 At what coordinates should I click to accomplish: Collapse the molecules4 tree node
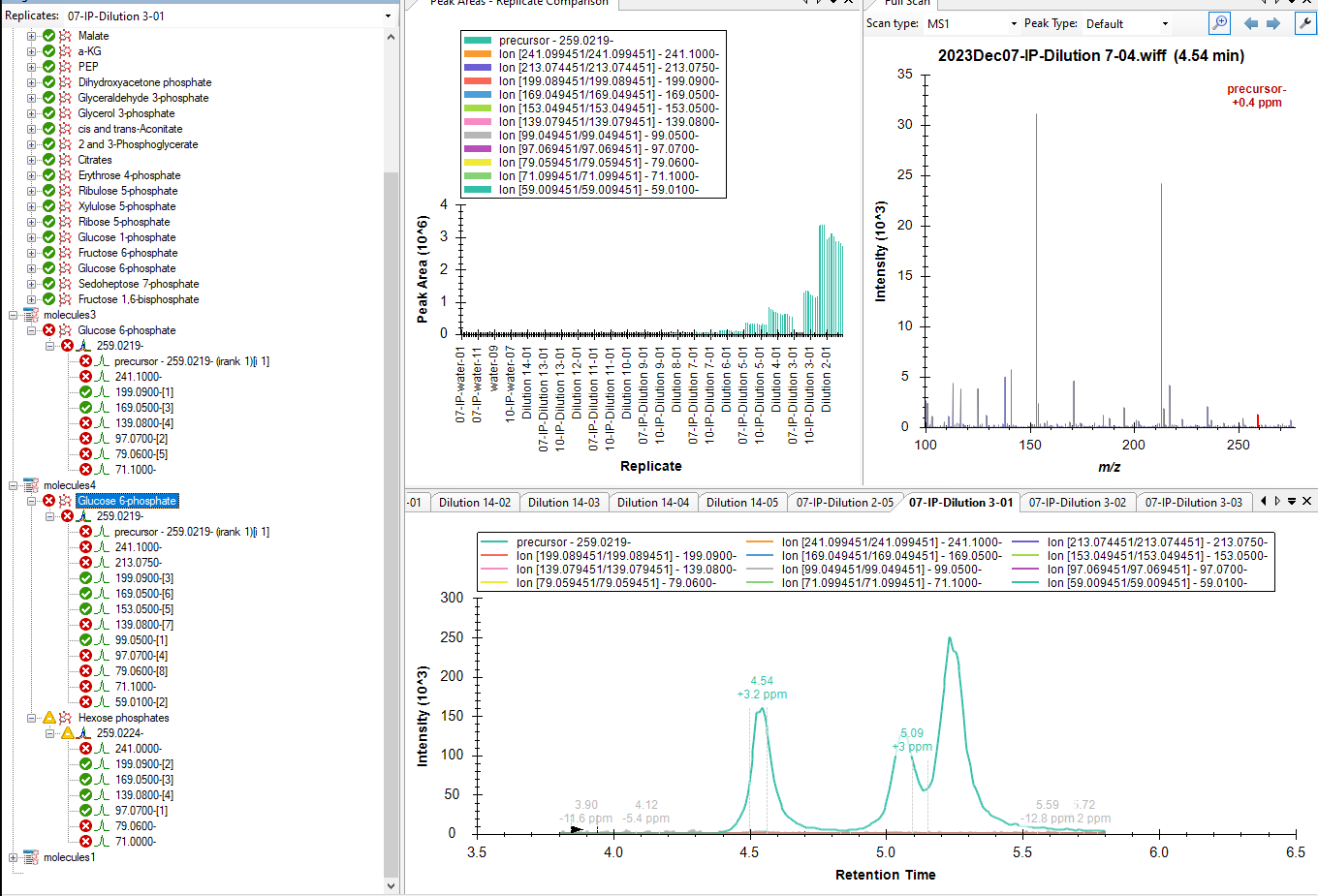click(x=14, y=485)
